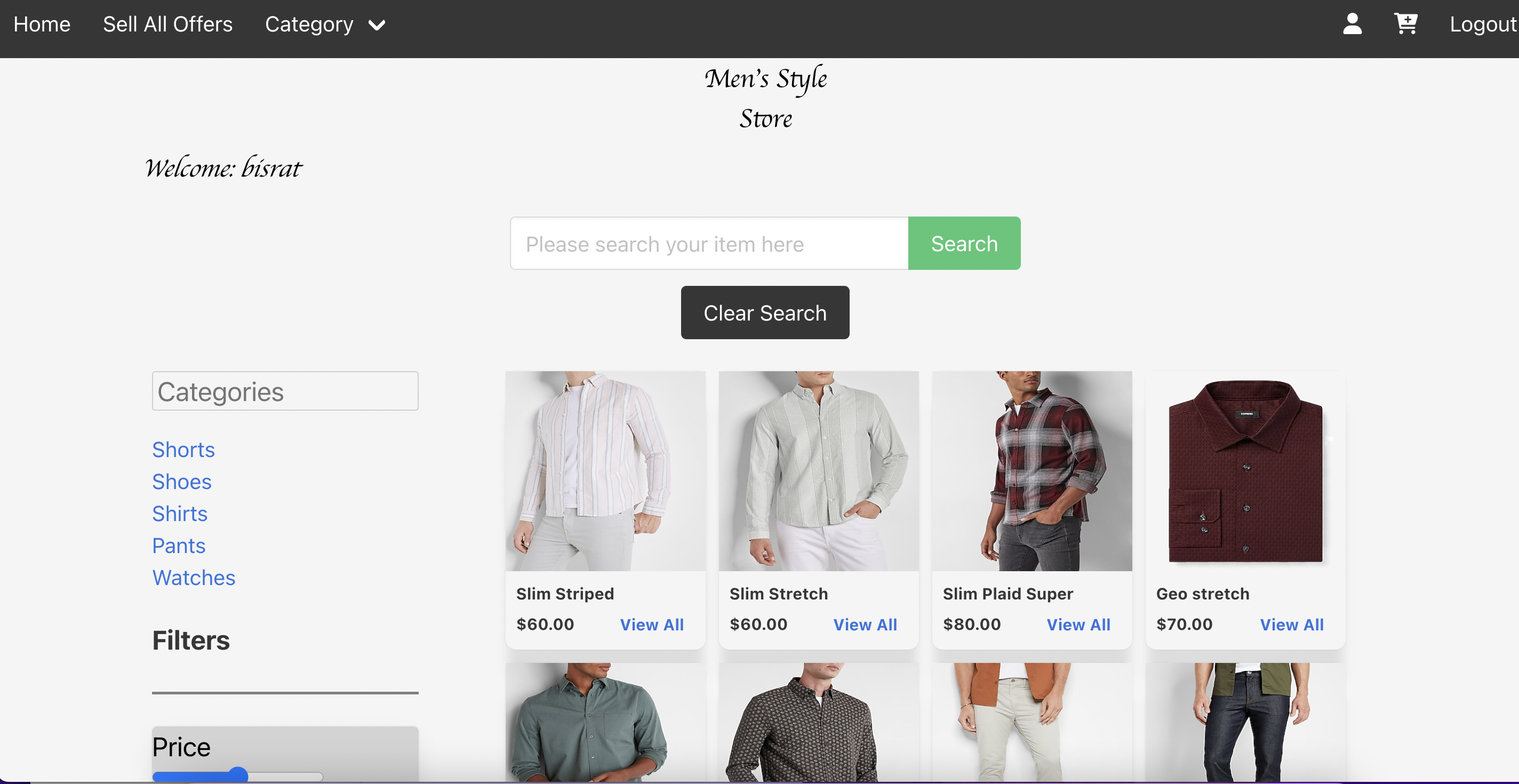
Task: Select the Watches category link
Action: coord(194,578)
